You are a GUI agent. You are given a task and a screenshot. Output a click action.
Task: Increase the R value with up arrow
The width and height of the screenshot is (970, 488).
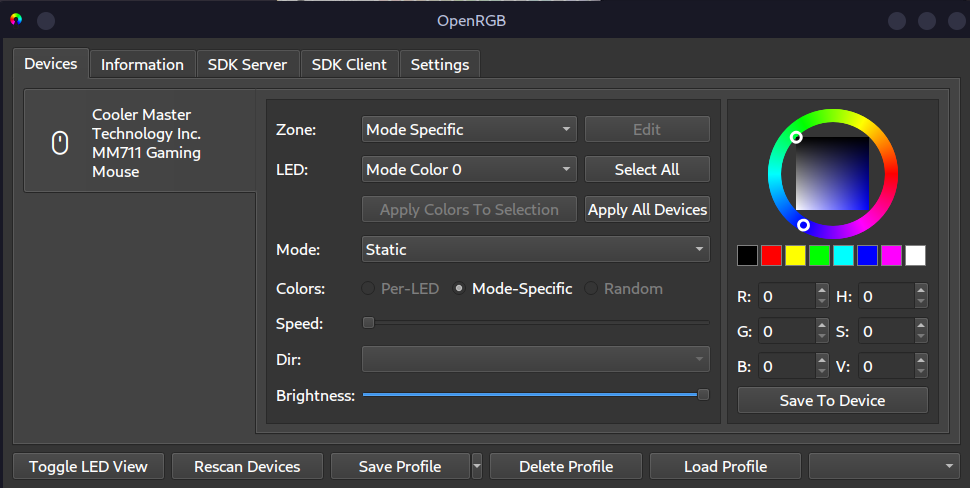click(822, 291)
